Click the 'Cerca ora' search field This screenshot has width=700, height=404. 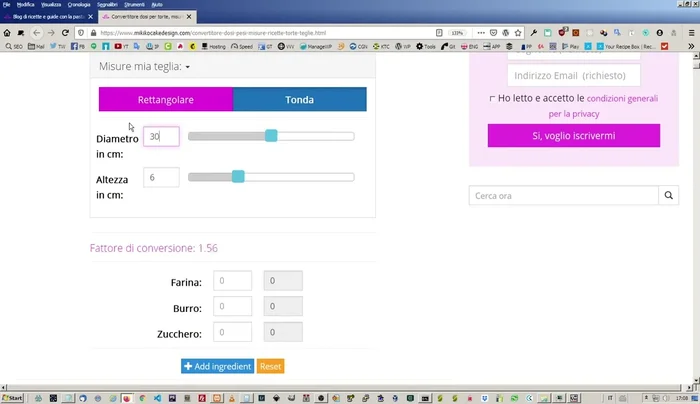point(563,196)
